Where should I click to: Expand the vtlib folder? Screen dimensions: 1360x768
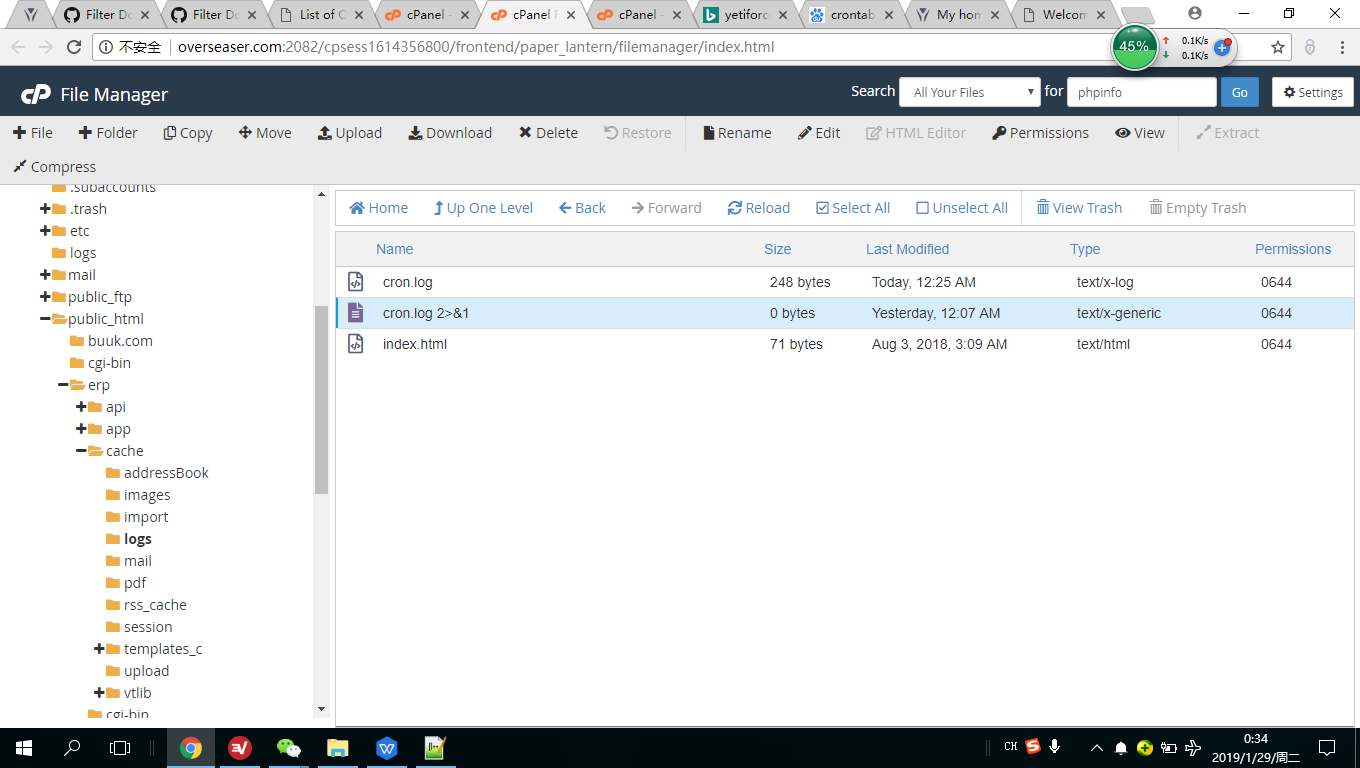99,693
